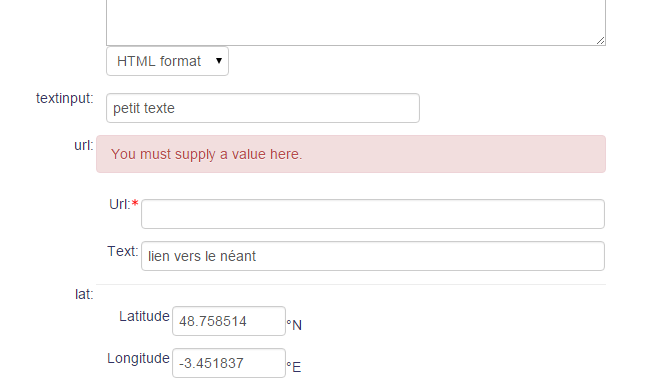
Task: Open the HTML format combo box
Action: [x=168, y=61]
